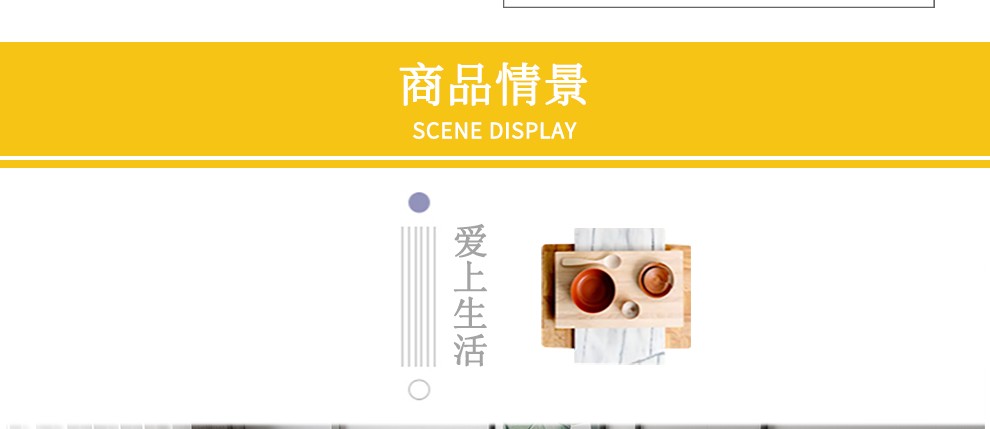Image resolution: width=990 pixels, height=429 pixels.
Task: Click the SCENE DISPLAY subtitle
Action: click(494, 131)
